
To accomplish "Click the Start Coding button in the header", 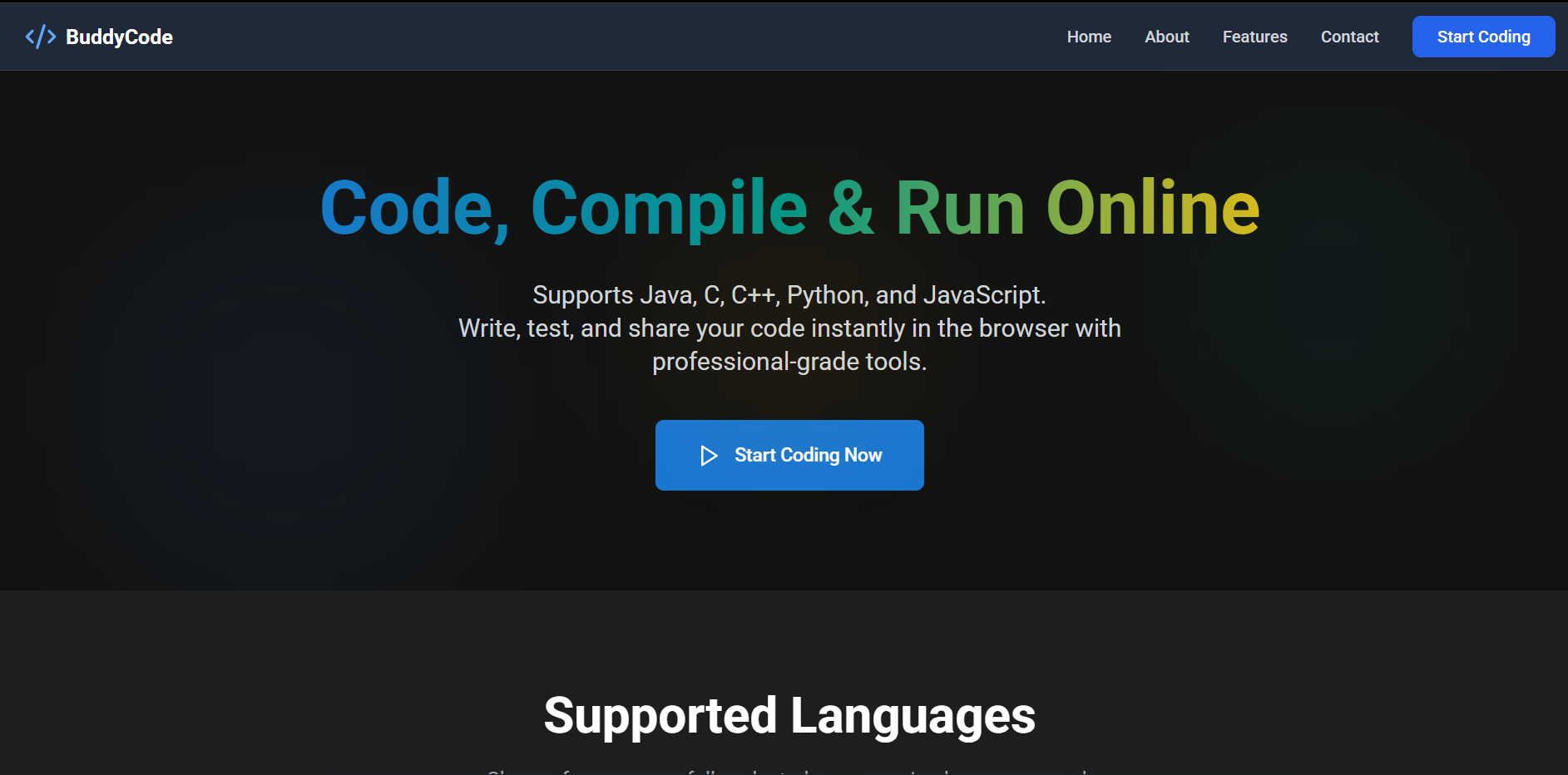I will (x=1483, y=36).
